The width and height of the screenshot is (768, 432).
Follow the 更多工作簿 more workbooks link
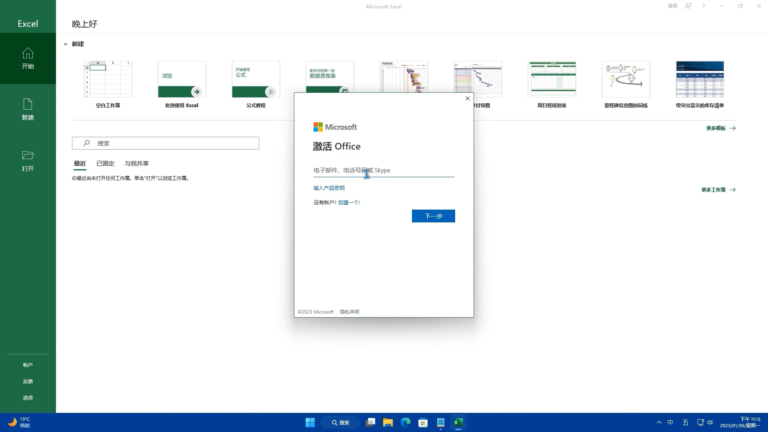point(718,190)
